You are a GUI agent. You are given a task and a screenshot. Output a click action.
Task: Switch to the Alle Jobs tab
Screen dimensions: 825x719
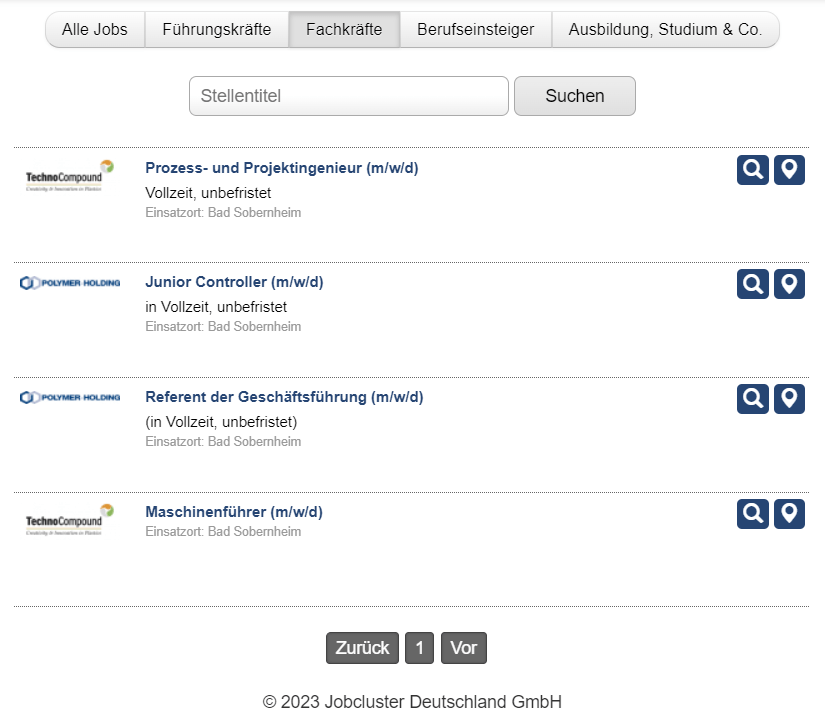tap(95, 30)
